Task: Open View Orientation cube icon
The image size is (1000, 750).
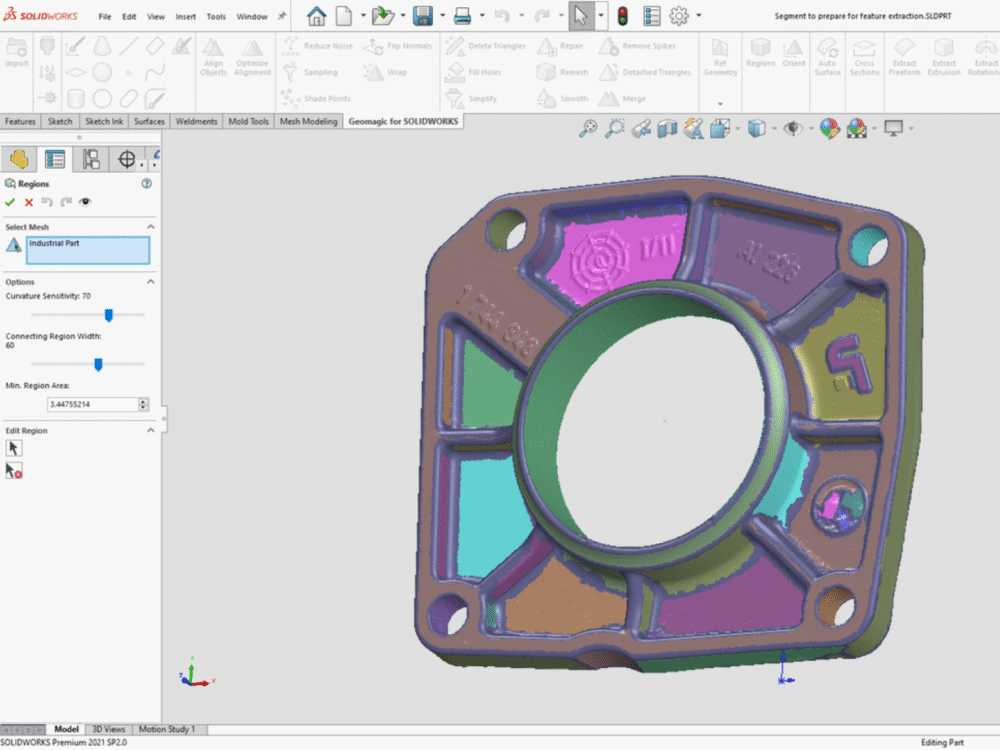Action: (x=720, y=128)
